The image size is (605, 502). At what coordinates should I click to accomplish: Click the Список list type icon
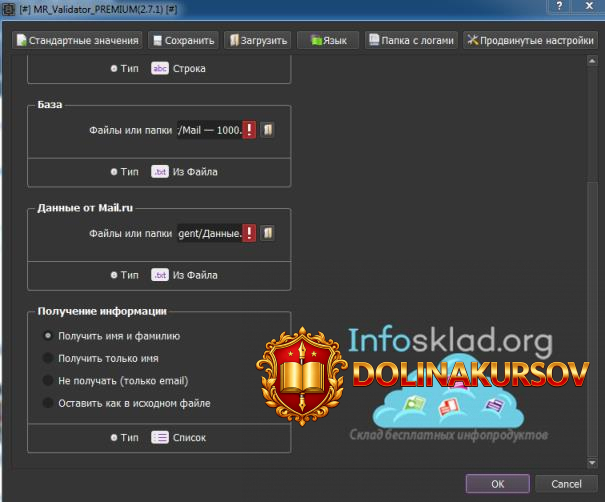[160, 437]
